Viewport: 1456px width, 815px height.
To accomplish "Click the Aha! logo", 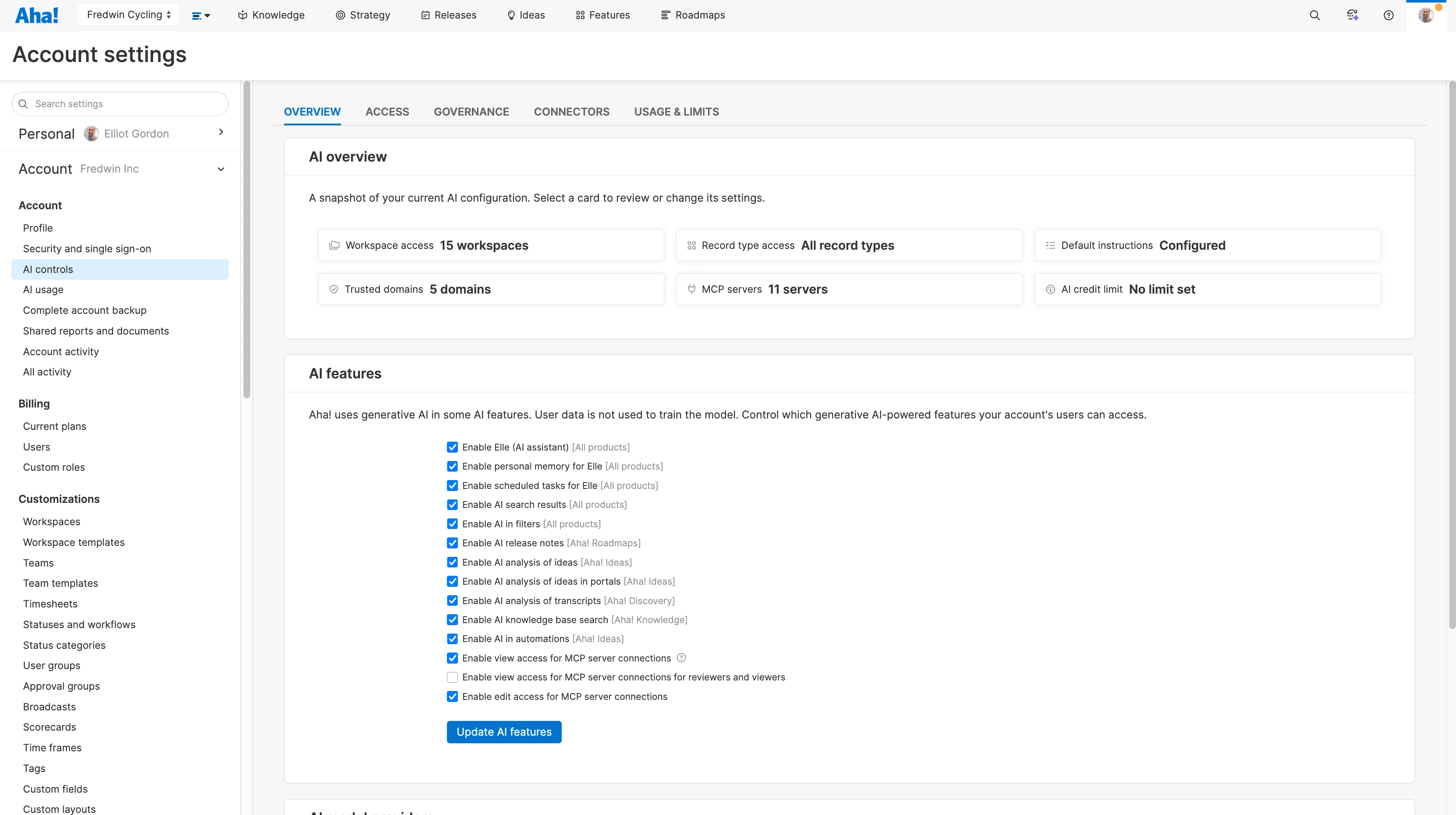I will click(37, 15).
